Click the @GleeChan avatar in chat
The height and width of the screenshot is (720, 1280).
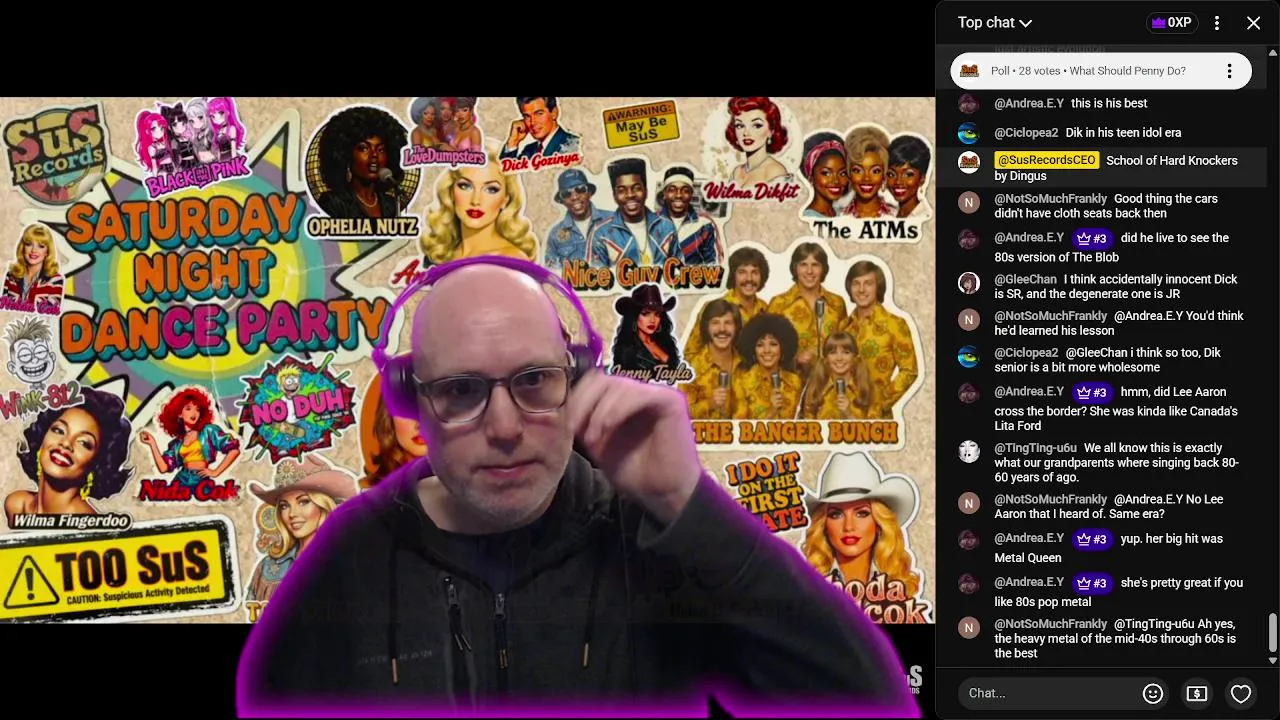(x=968, y=283)
